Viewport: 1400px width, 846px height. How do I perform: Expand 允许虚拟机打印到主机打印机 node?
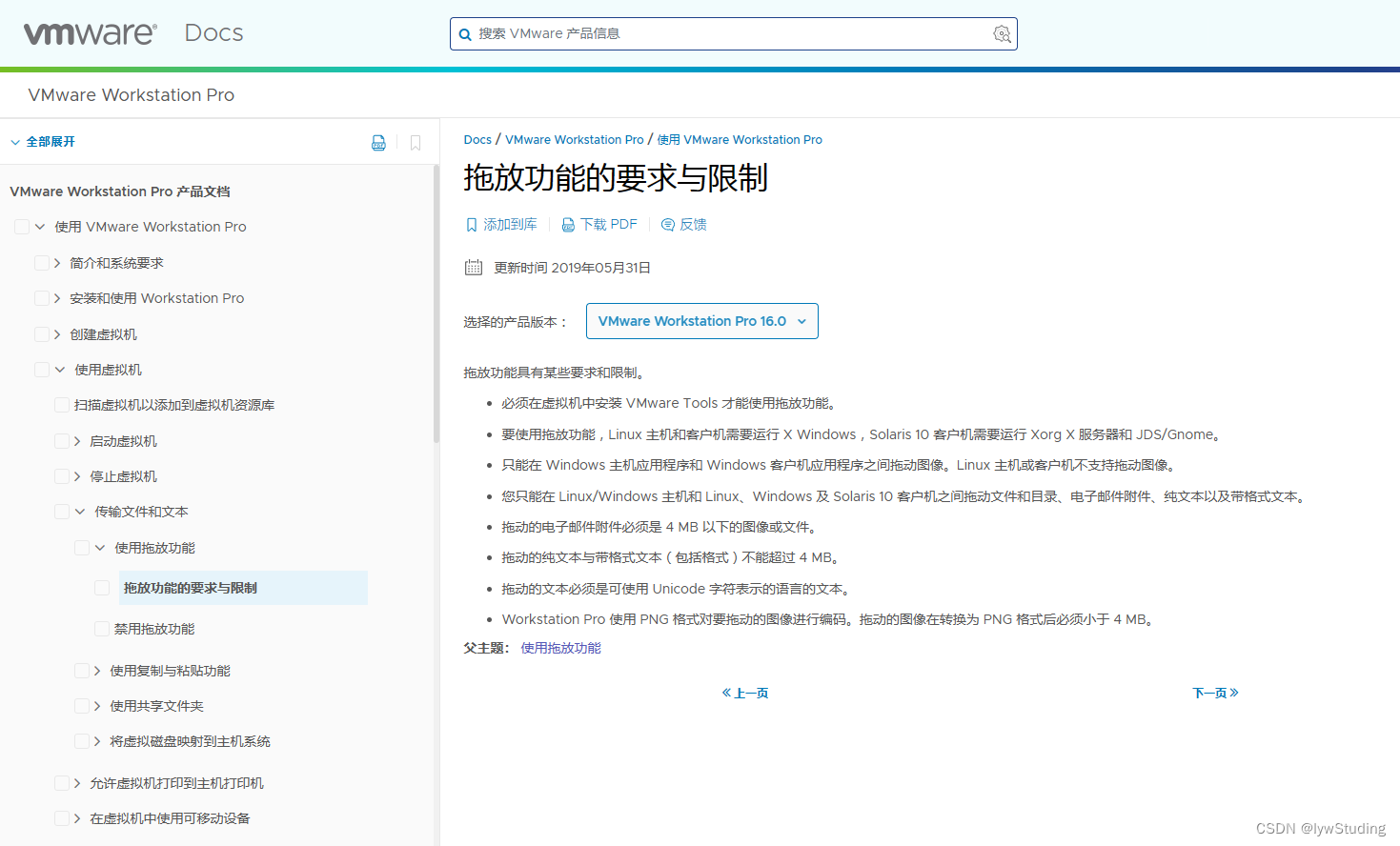[x=77, y=783]
